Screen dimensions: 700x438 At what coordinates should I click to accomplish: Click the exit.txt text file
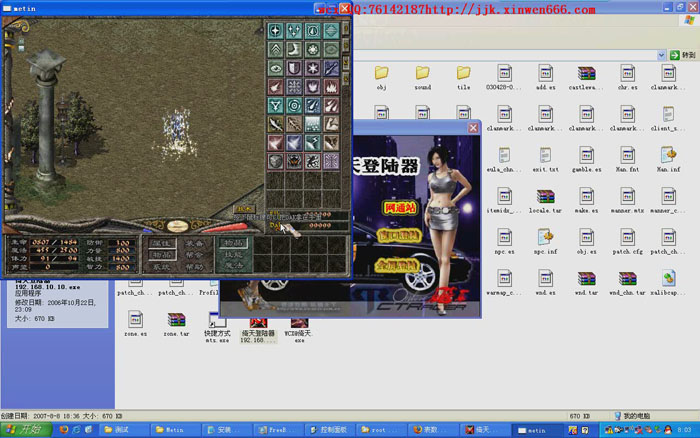click(545, 156)
